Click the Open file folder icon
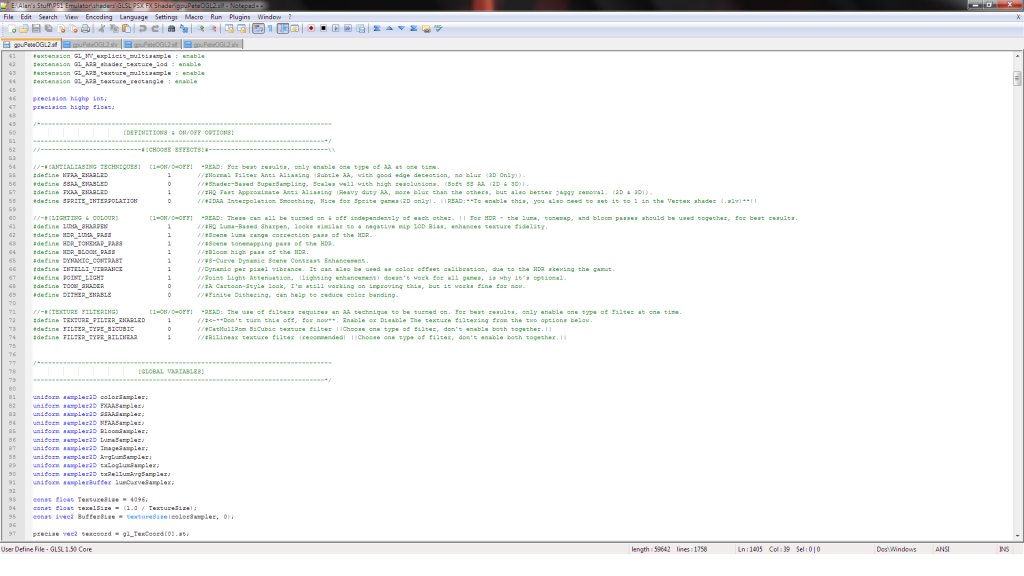 [x=24, y=29]
